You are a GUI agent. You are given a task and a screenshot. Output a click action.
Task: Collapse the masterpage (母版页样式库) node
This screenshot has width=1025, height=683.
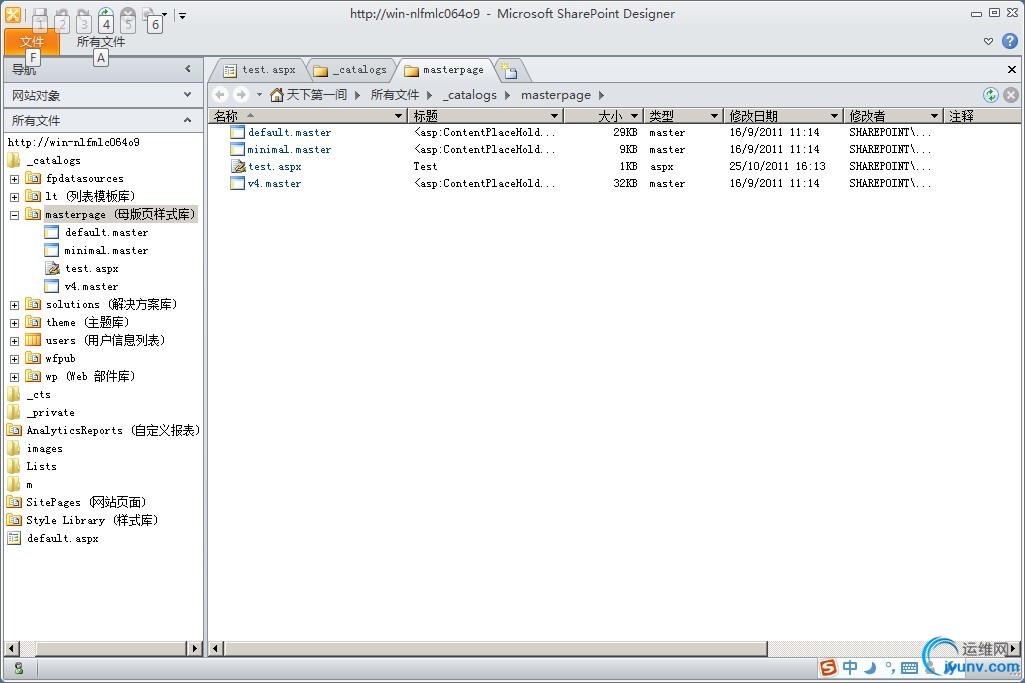[14, 214]
